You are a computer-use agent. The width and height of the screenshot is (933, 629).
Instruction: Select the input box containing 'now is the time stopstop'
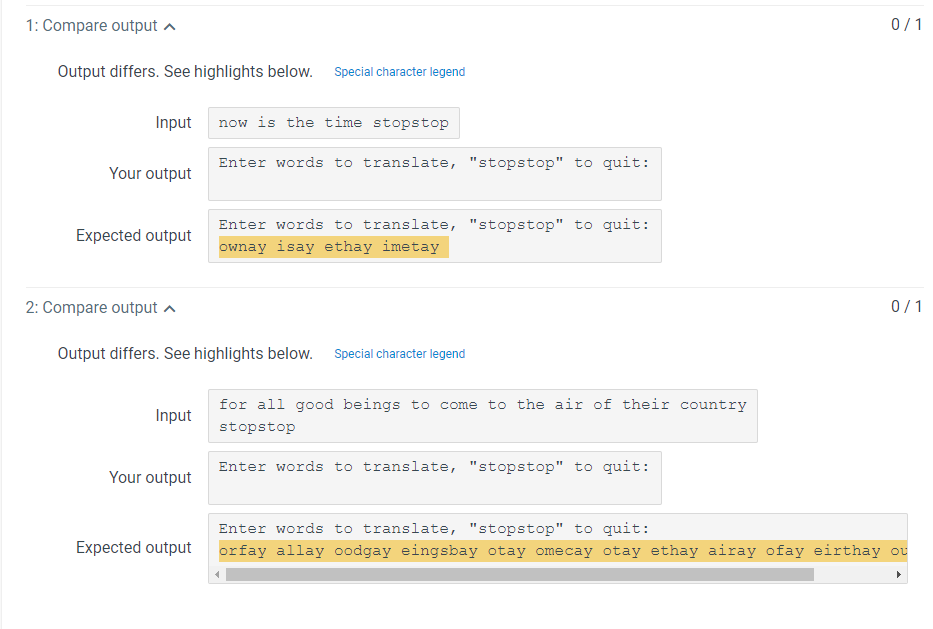tap(333, 122)
